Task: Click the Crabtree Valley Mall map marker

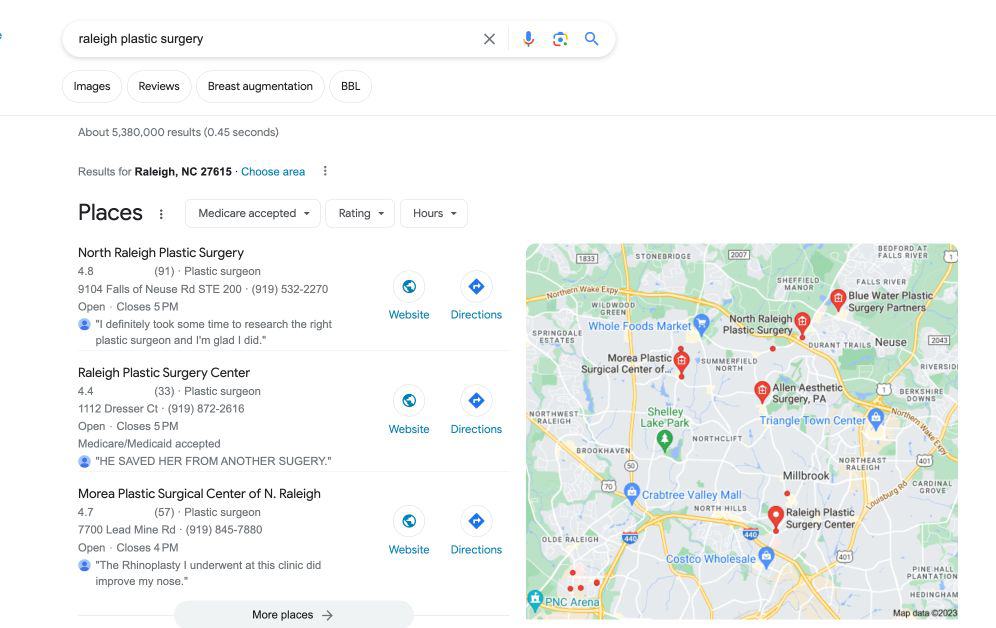Action: pos(631,492)
